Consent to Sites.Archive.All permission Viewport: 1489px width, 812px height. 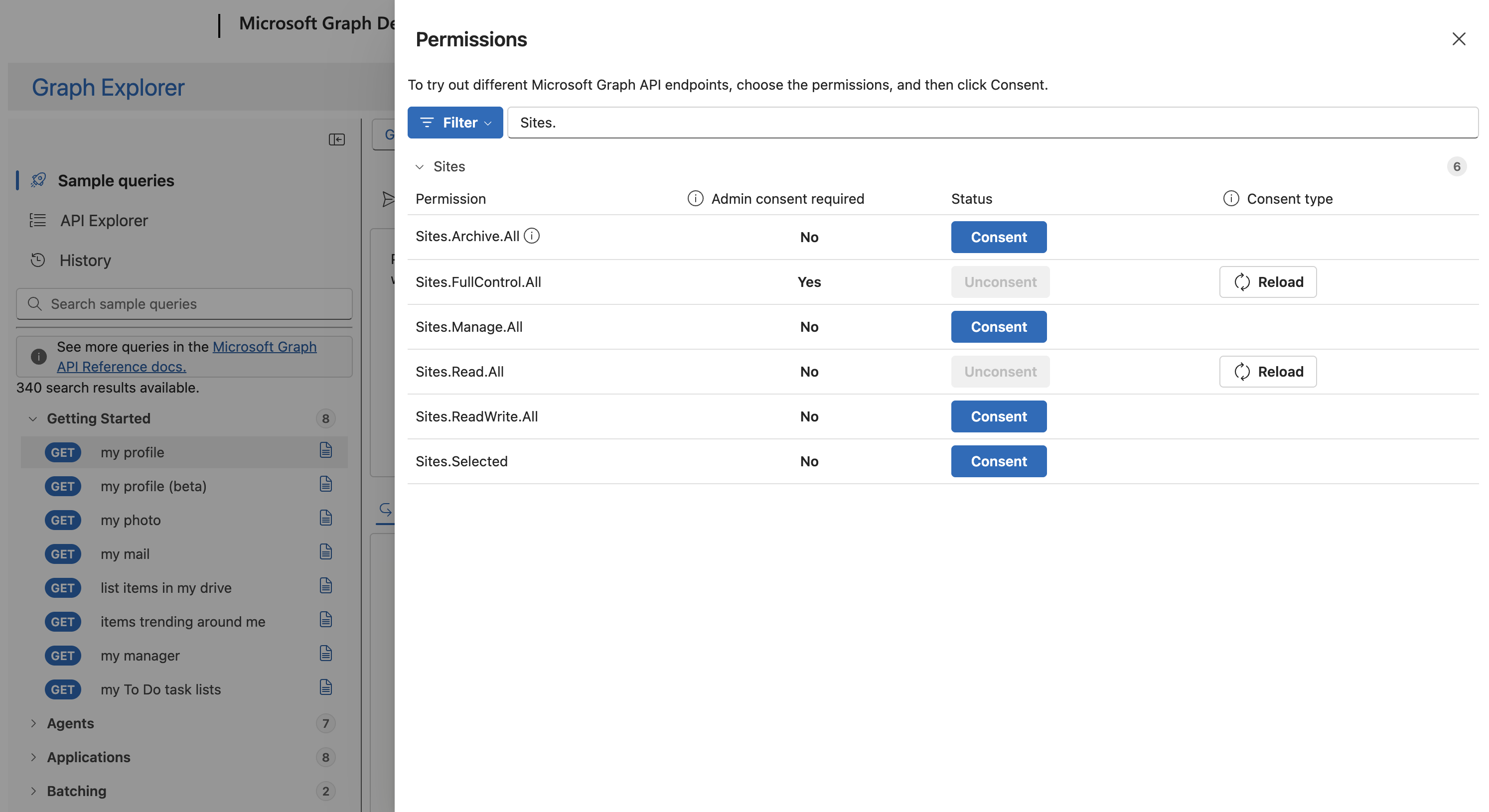coord(998,237)
